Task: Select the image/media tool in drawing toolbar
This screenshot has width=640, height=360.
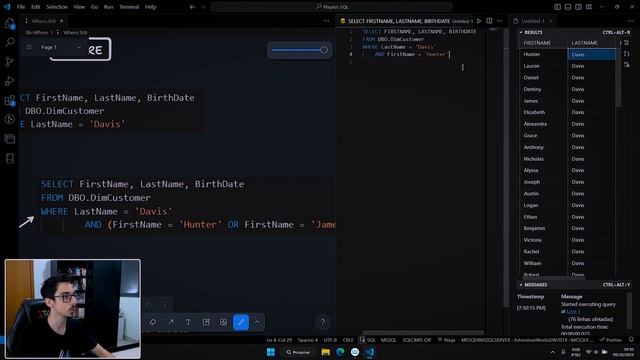Action: (x=223, y=322)
